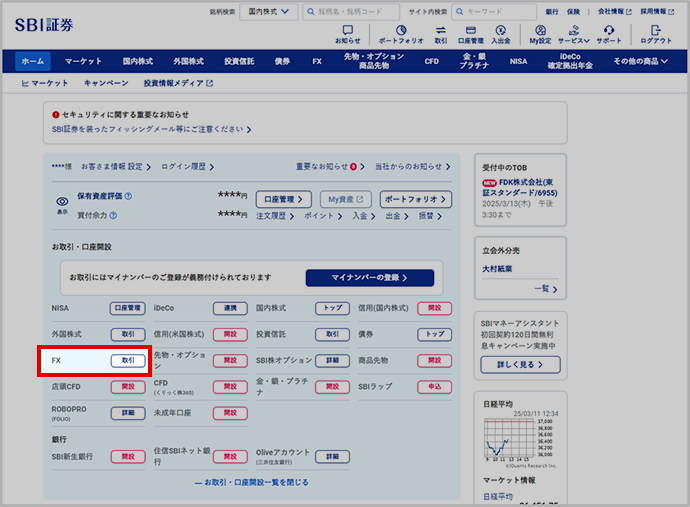Open the 国内株式 nav tab

pos(138,61)
